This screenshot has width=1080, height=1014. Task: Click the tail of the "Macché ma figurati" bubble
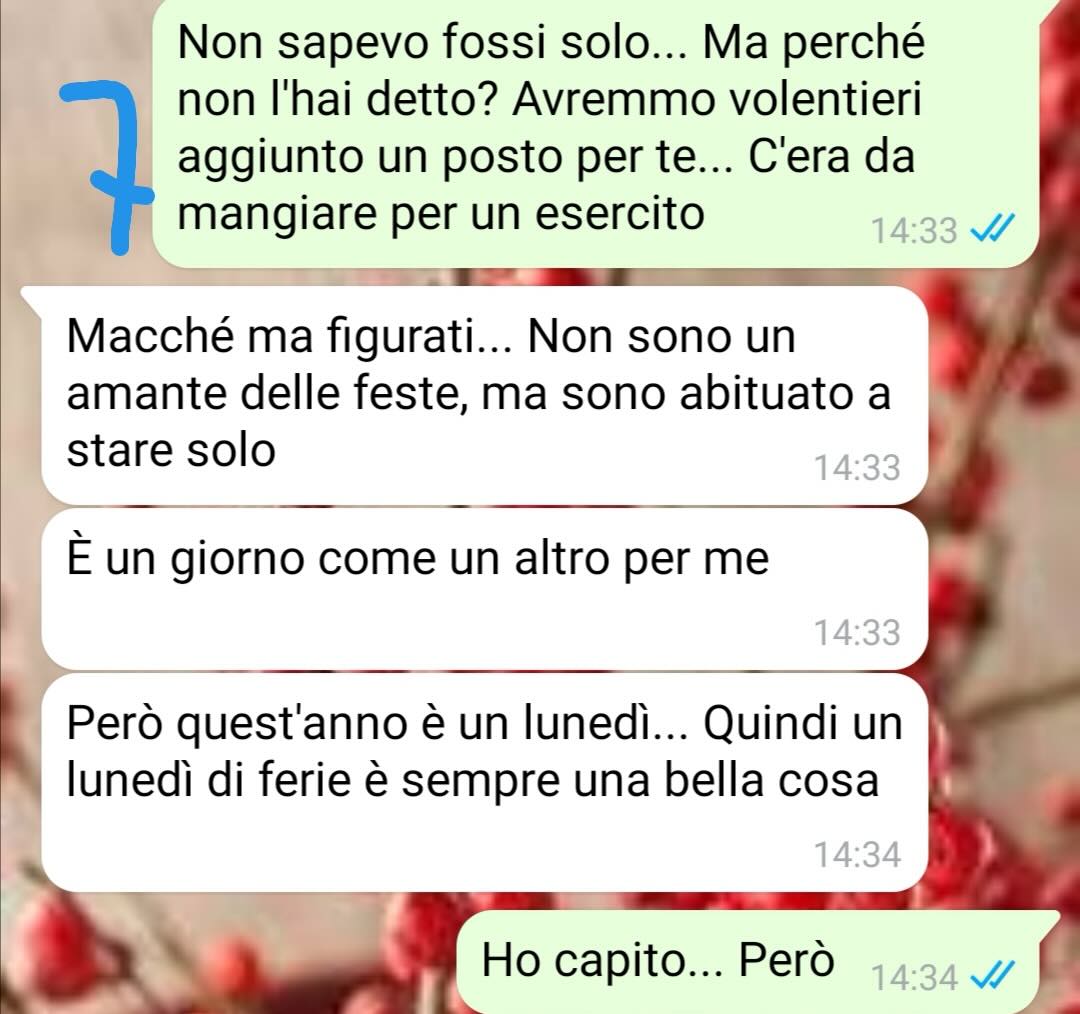point(32,296)
